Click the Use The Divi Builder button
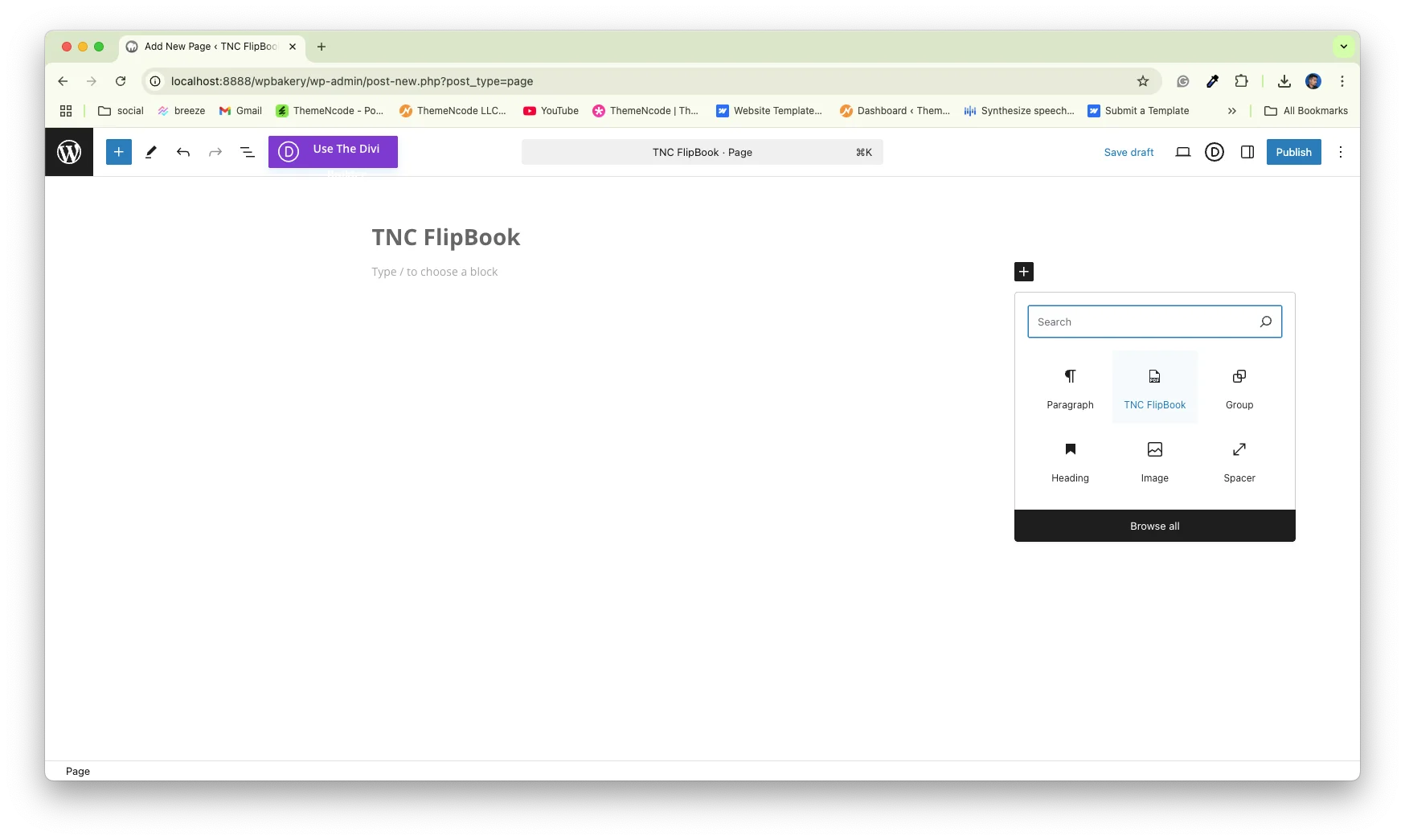Image resolution: width=1405 pixels, height=840 pixels. (333, 151)
